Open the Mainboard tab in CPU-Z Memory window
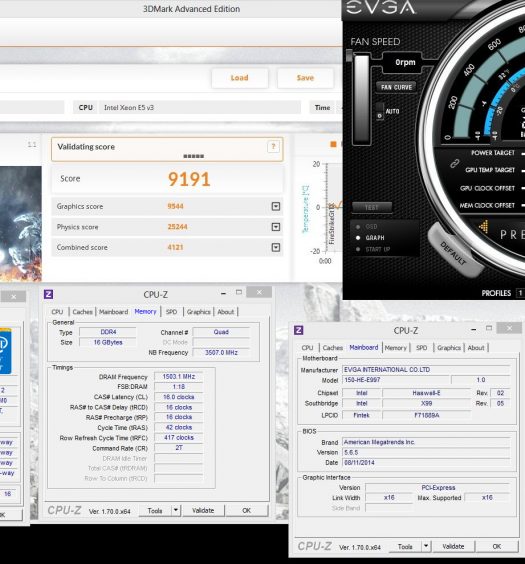Image resolution: width=525 pixels, height=564 pixels. [113, 312]
